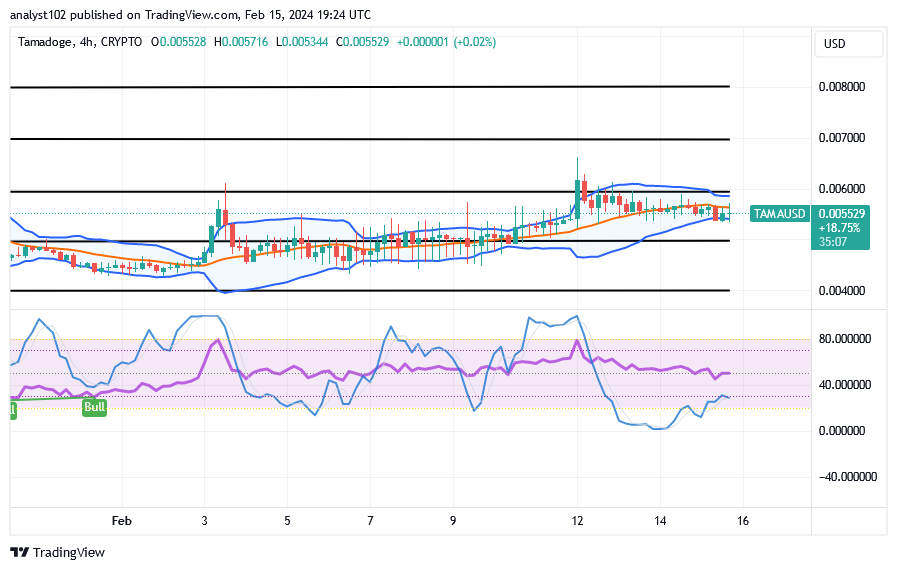Click the TAMAUSD price label tag
This screenshot has width=897, height=570.
coord(779,213)
